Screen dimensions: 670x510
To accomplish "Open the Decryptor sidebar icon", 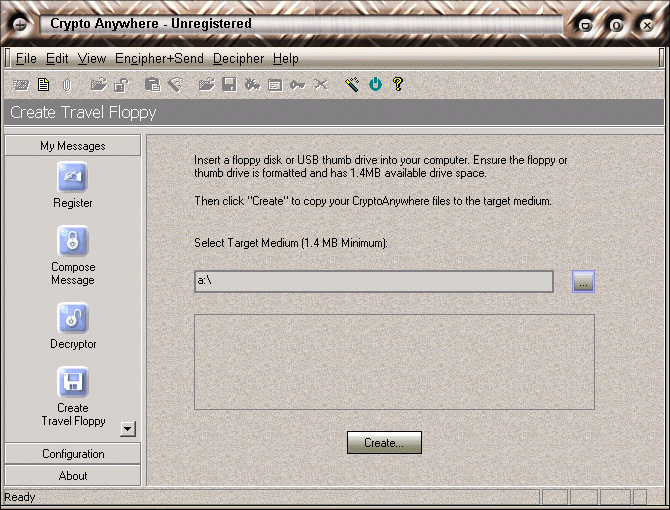I will point(73,317).
